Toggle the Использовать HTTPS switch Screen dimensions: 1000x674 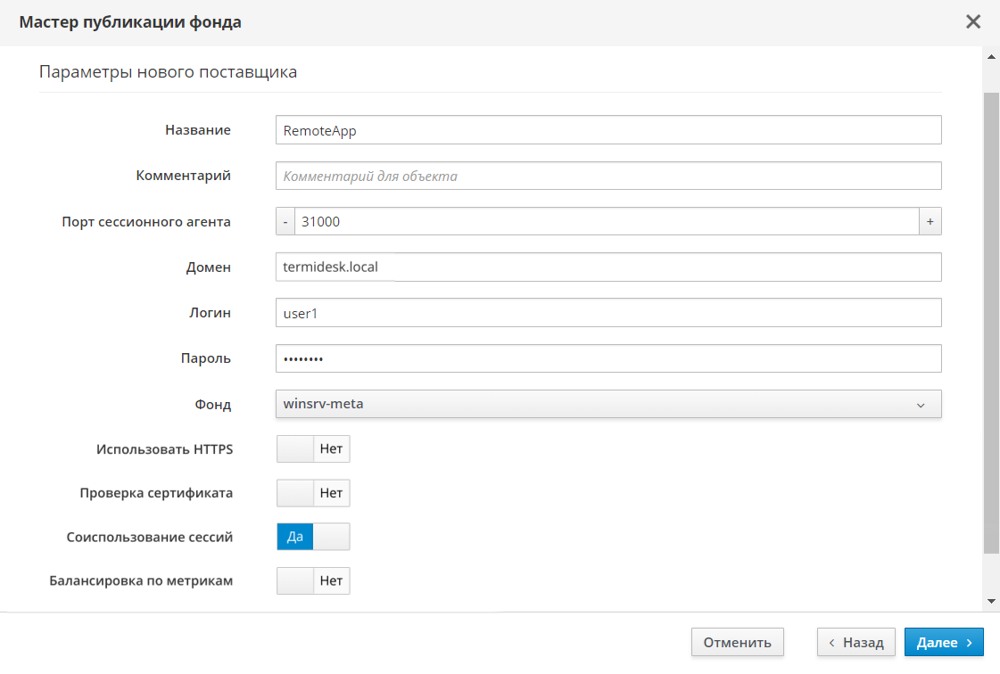(313, 449)
